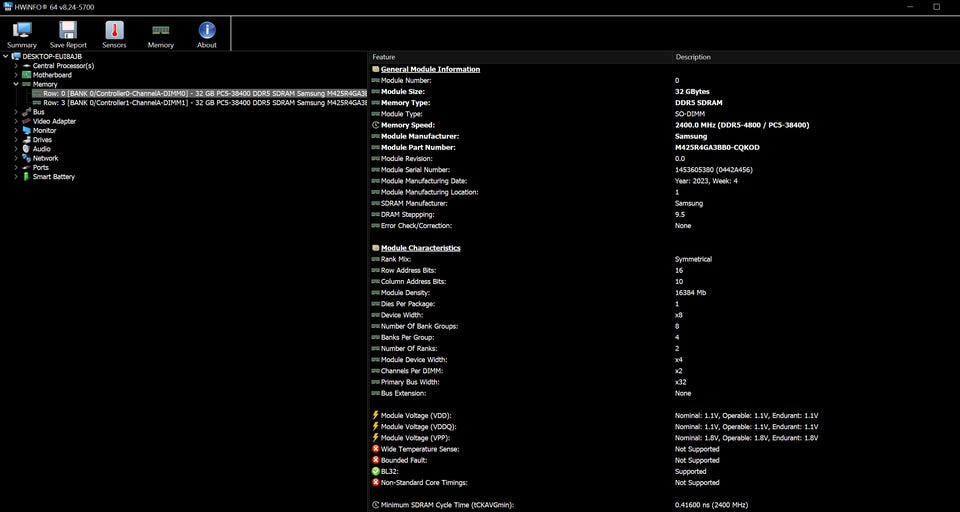Expand the Network tree node
960x512 pixels.
coord(17,158)
